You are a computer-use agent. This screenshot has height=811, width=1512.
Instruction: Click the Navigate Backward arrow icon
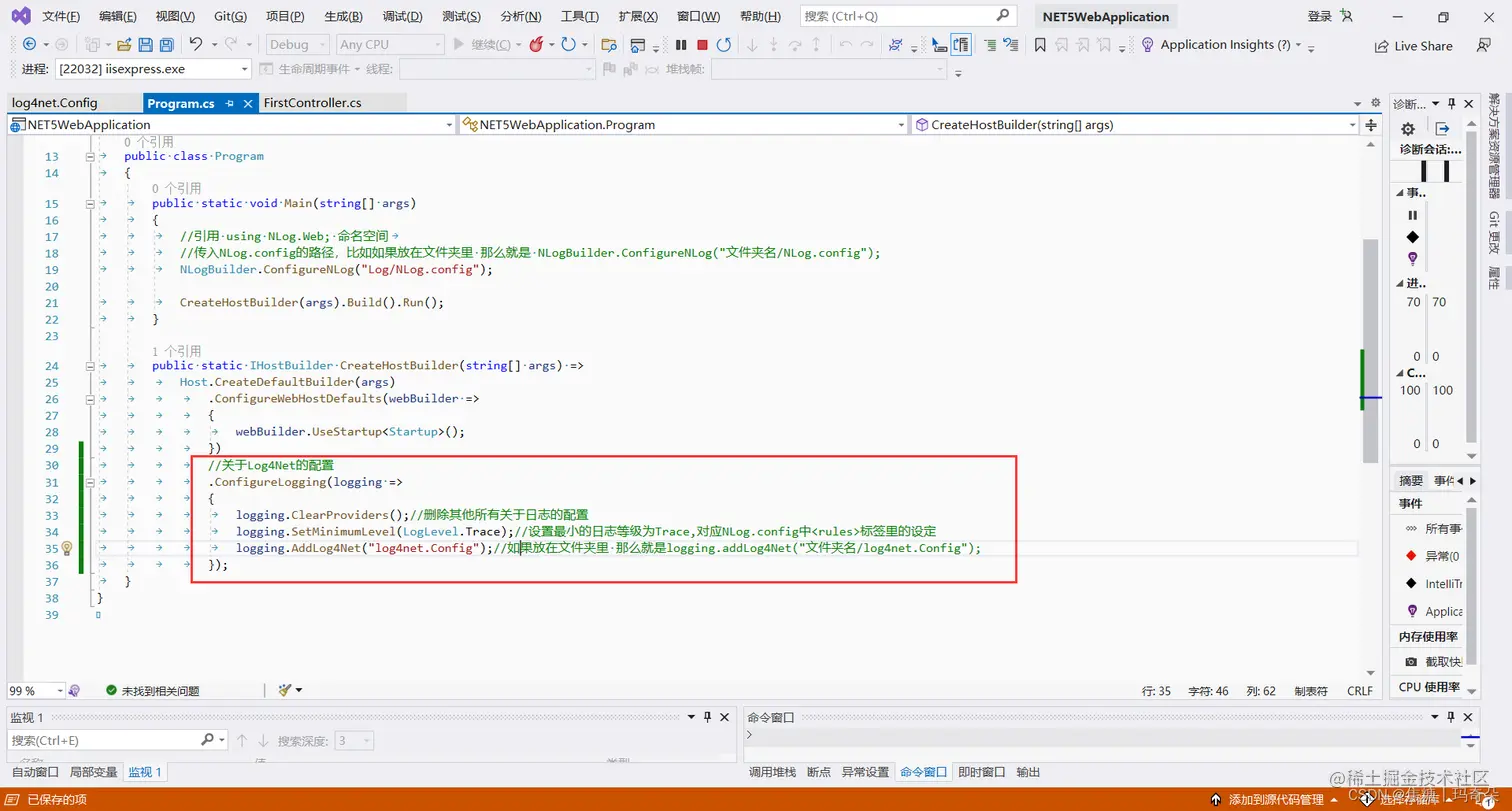(29, 44)
